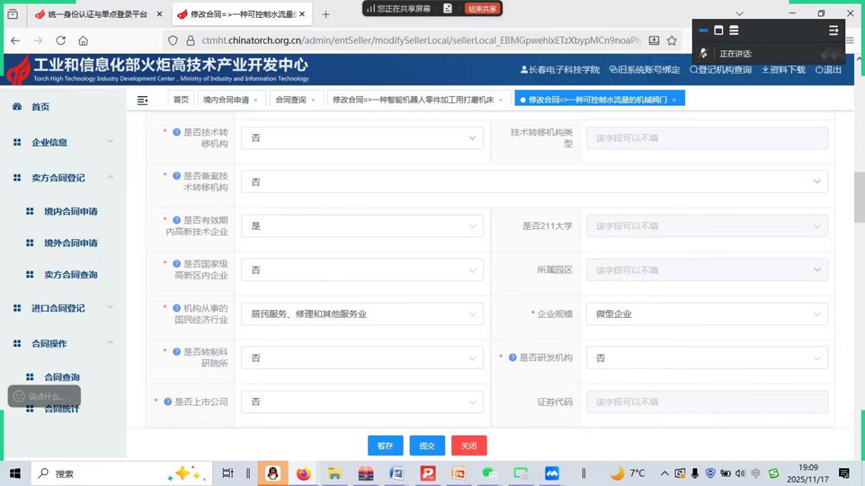
Task: Open the 是否上市公司 dropdown
Action: [362, 402]
